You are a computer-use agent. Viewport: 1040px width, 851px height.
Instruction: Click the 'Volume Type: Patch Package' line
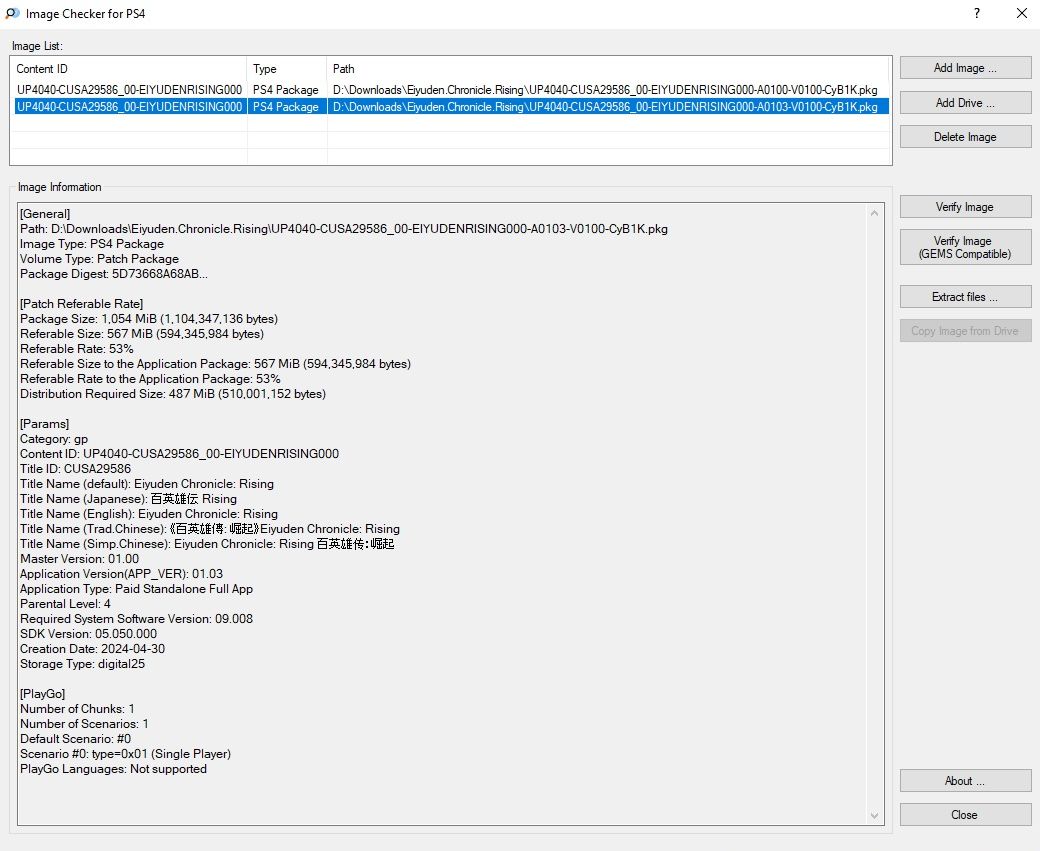pyautogui.click(x=99, y=259)
